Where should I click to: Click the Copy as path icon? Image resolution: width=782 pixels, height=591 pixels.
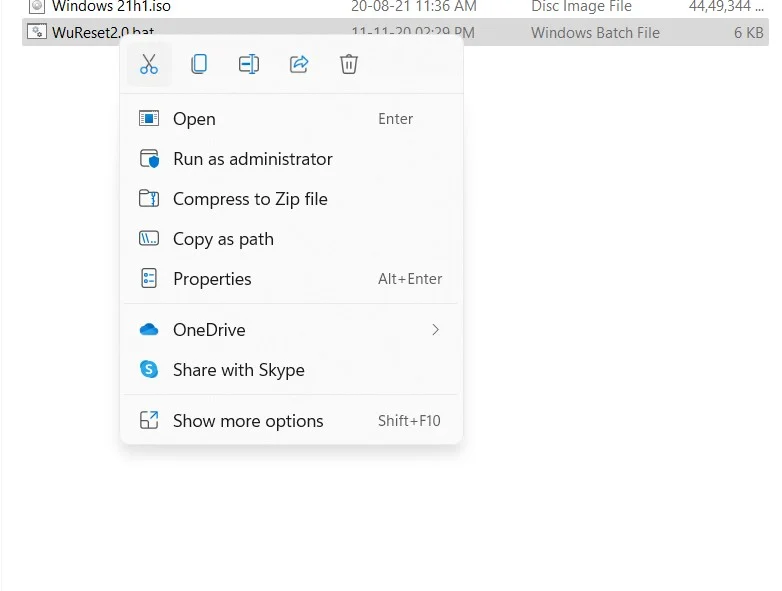(149, 238)
